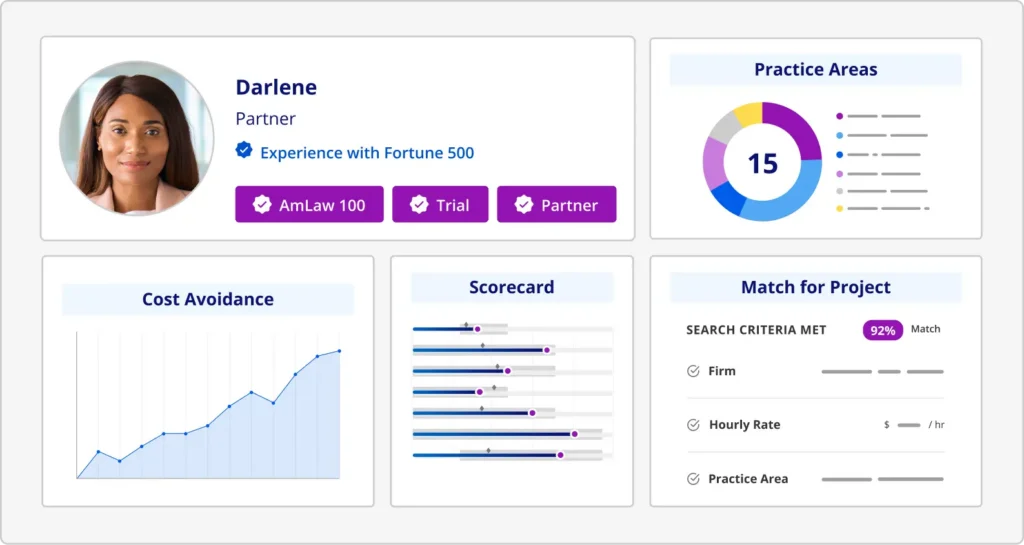Select the Practice Areas panel header
Image resolution: width=1024 pixels, height=545 pixels.
coord(815,70)
